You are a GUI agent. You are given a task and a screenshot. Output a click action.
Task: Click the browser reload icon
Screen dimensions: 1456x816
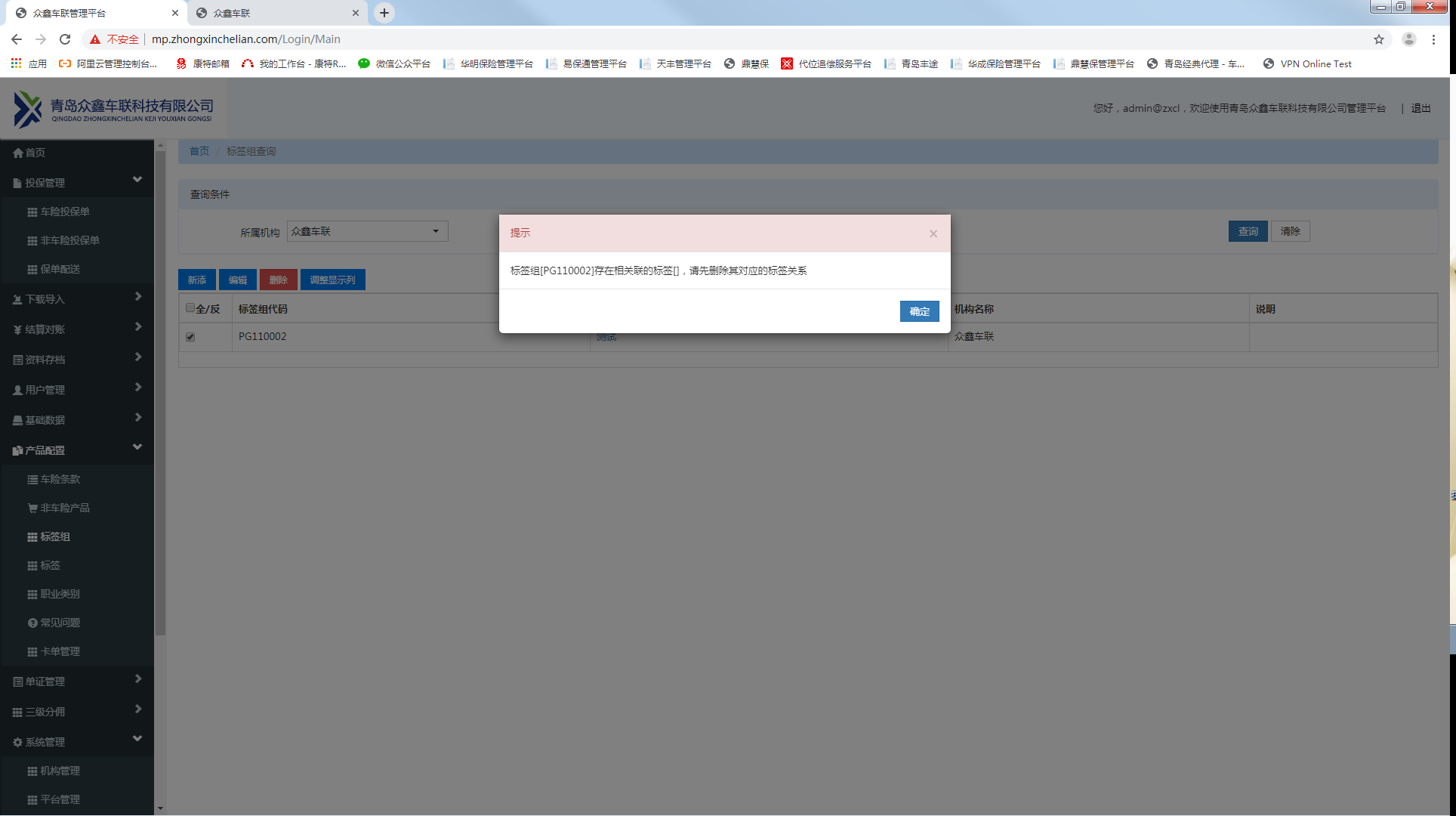pos(65,39)
